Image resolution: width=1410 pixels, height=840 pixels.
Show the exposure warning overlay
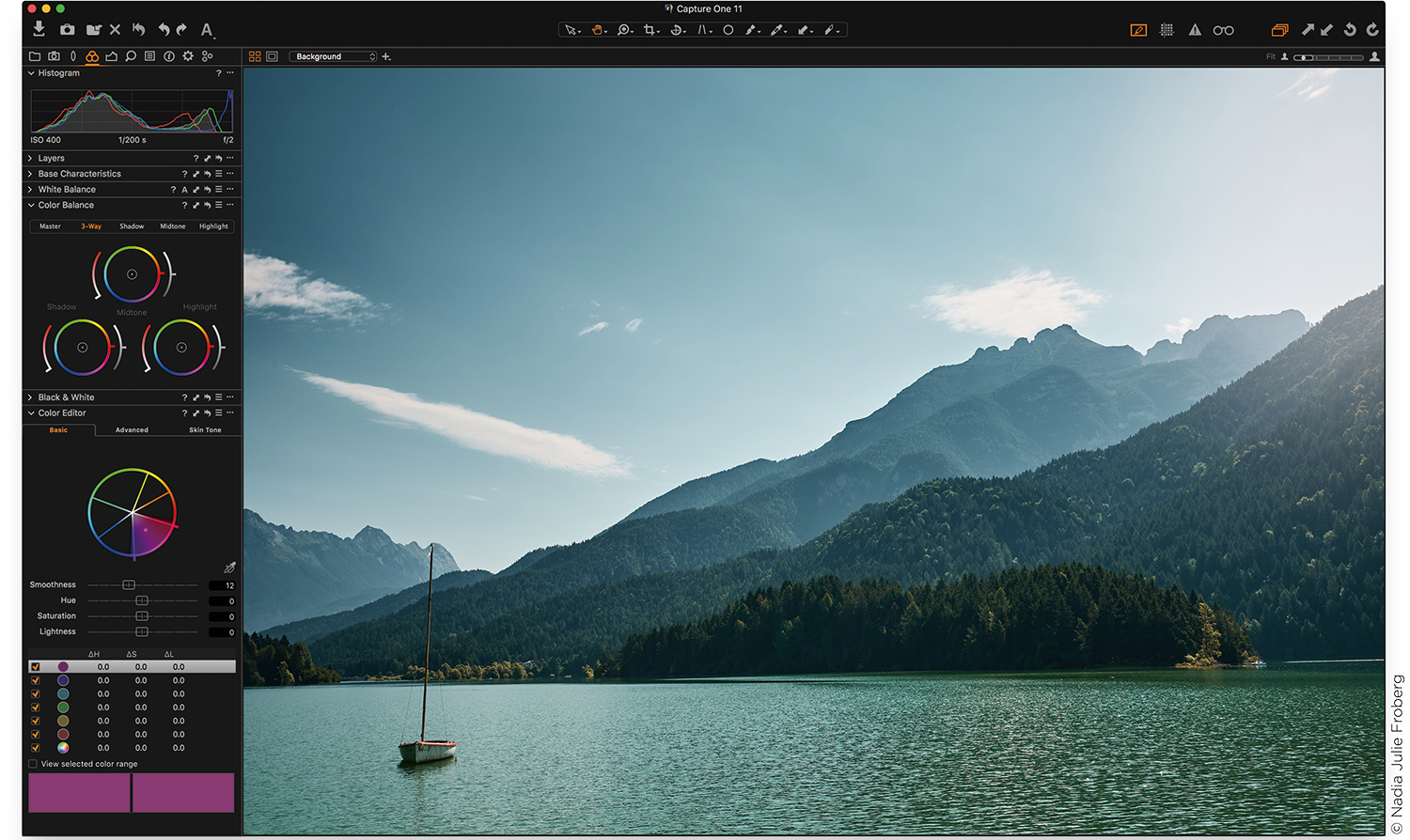point(1194,29)
